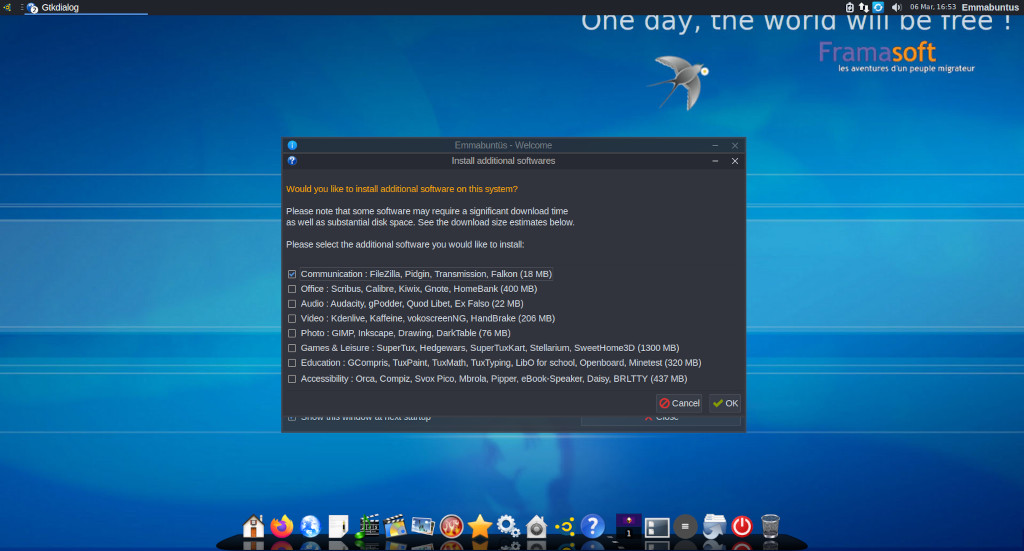Click the applications menu icon at top-left
This screenshot has width=1024, height=551.
[x=7, y=7]
